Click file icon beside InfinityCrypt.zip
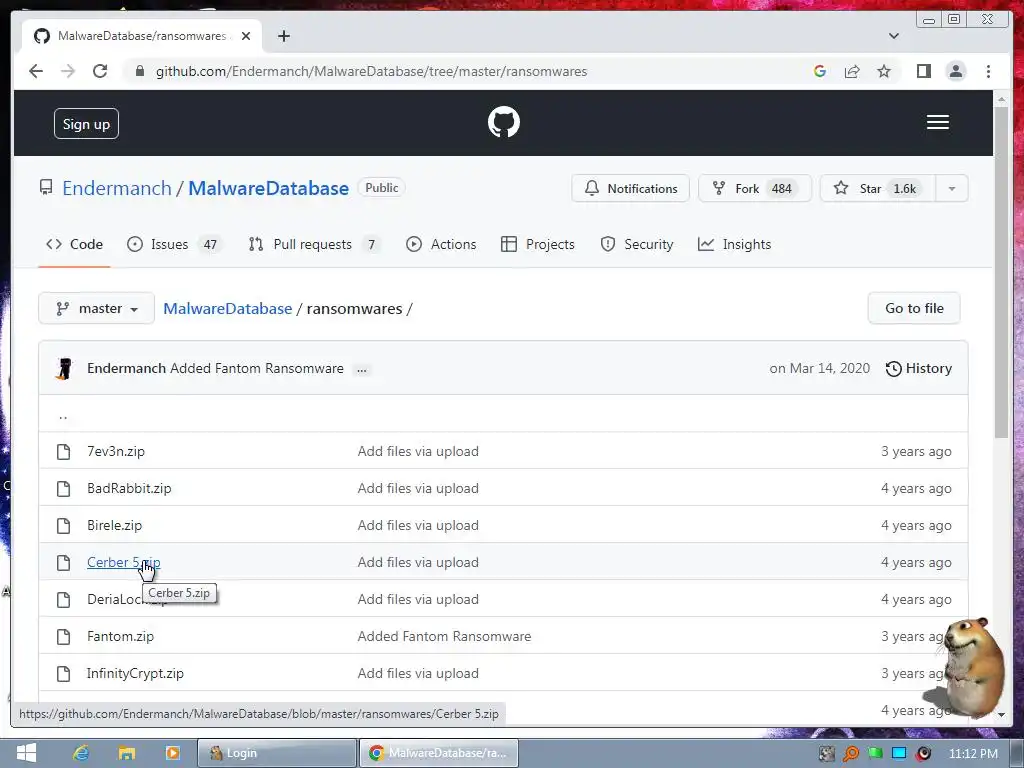The height and width of the screenshot is (768, 1024). [x=63, y=673]
